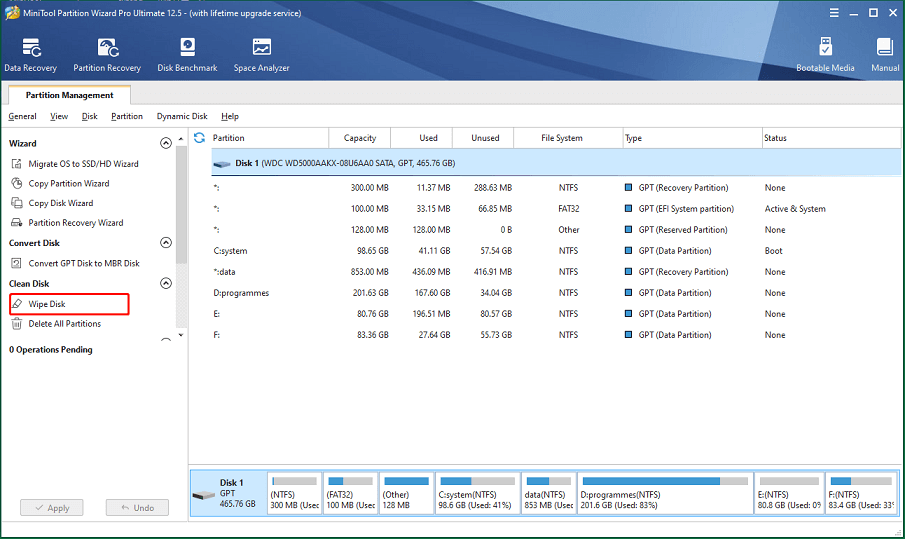Select the 300.00 MB NTFS recovery row

(556, 188)
